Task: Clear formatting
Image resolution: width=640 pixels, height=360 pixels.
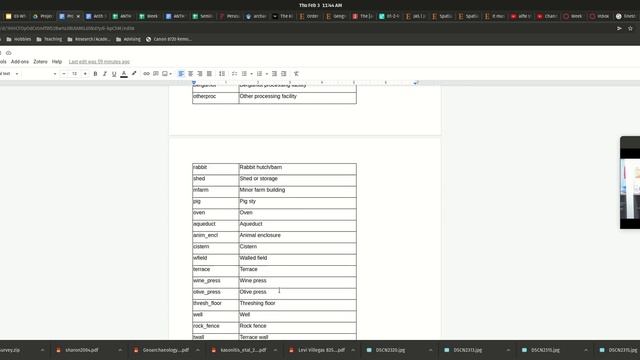Action: (x=296, y=74)
